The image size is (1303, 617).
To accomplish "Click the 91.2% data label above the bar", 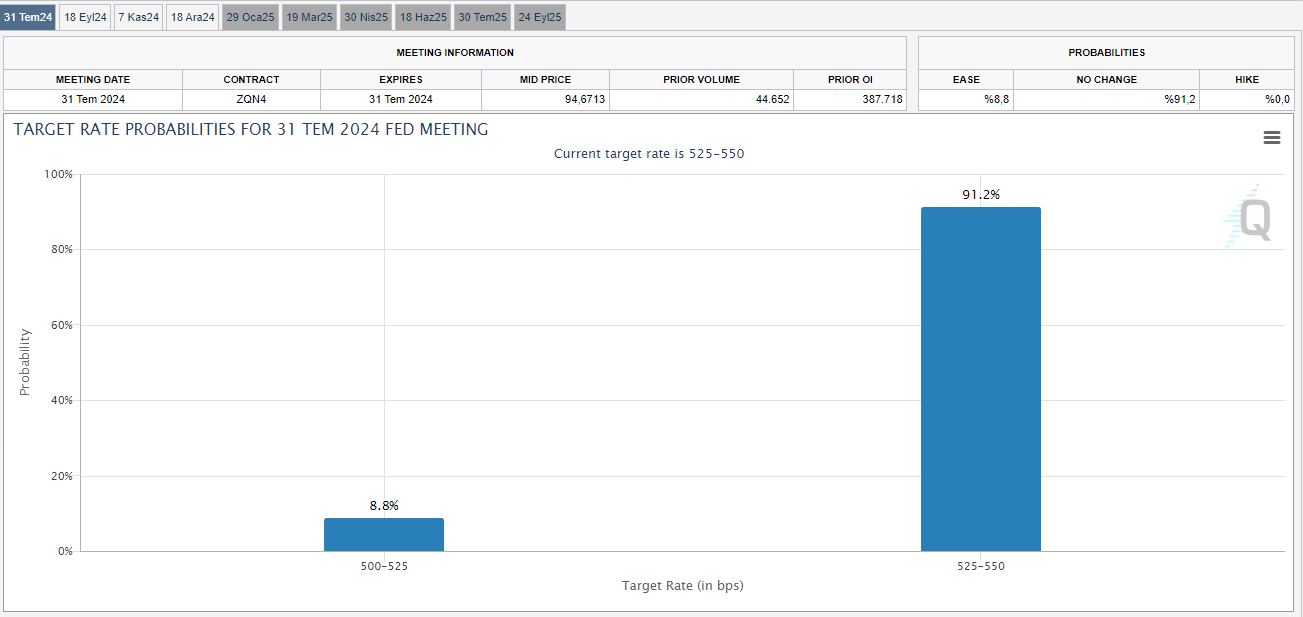I will [980, 195].
